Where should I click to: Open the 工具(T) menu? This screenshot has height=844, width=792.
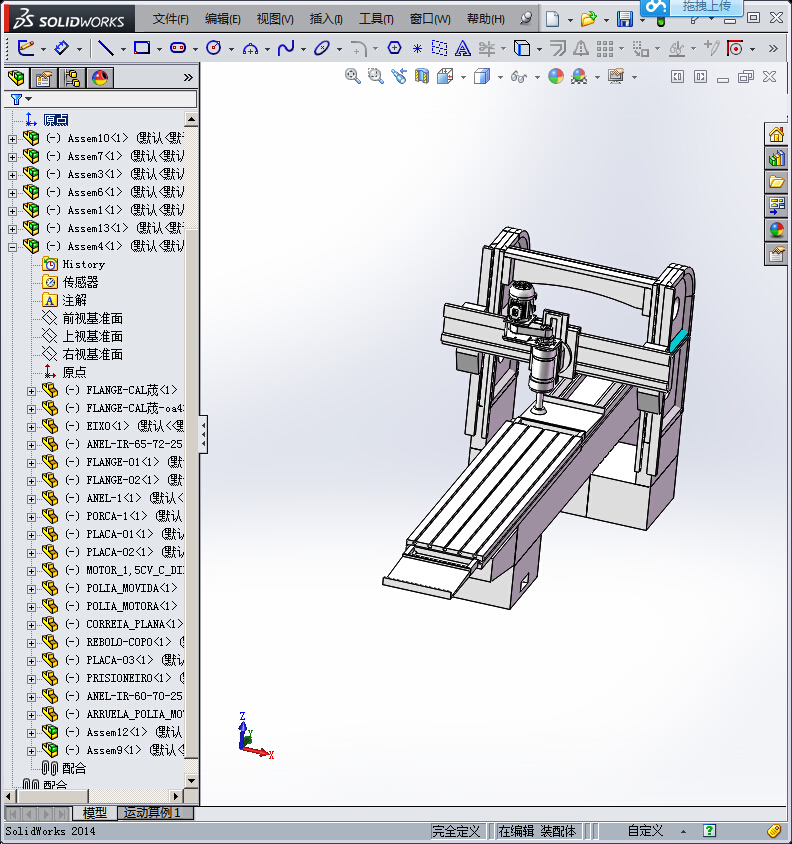(376, 19)
